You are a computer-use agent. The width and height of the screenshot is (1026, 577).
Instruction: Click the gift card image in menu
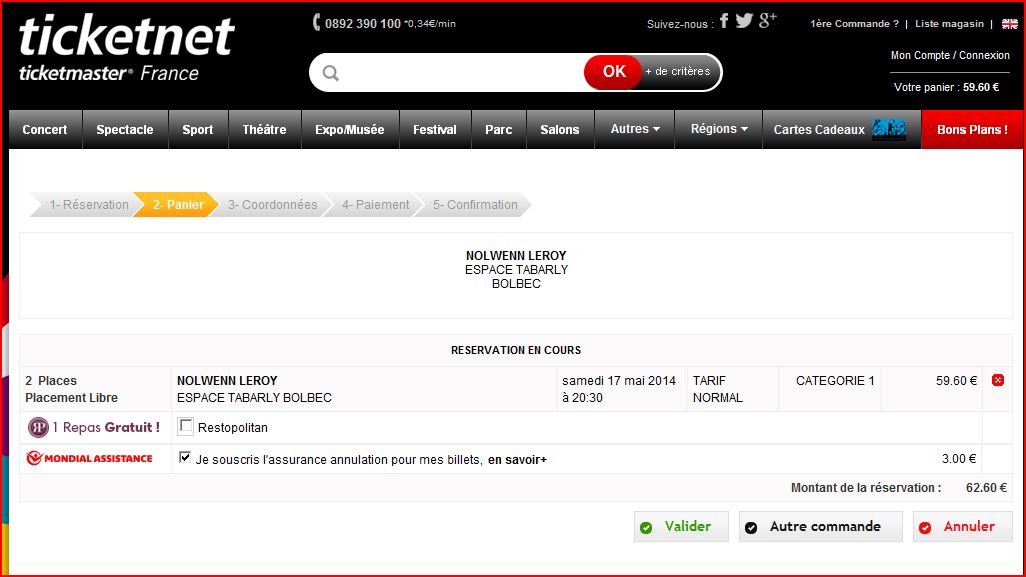click(889, 129)
